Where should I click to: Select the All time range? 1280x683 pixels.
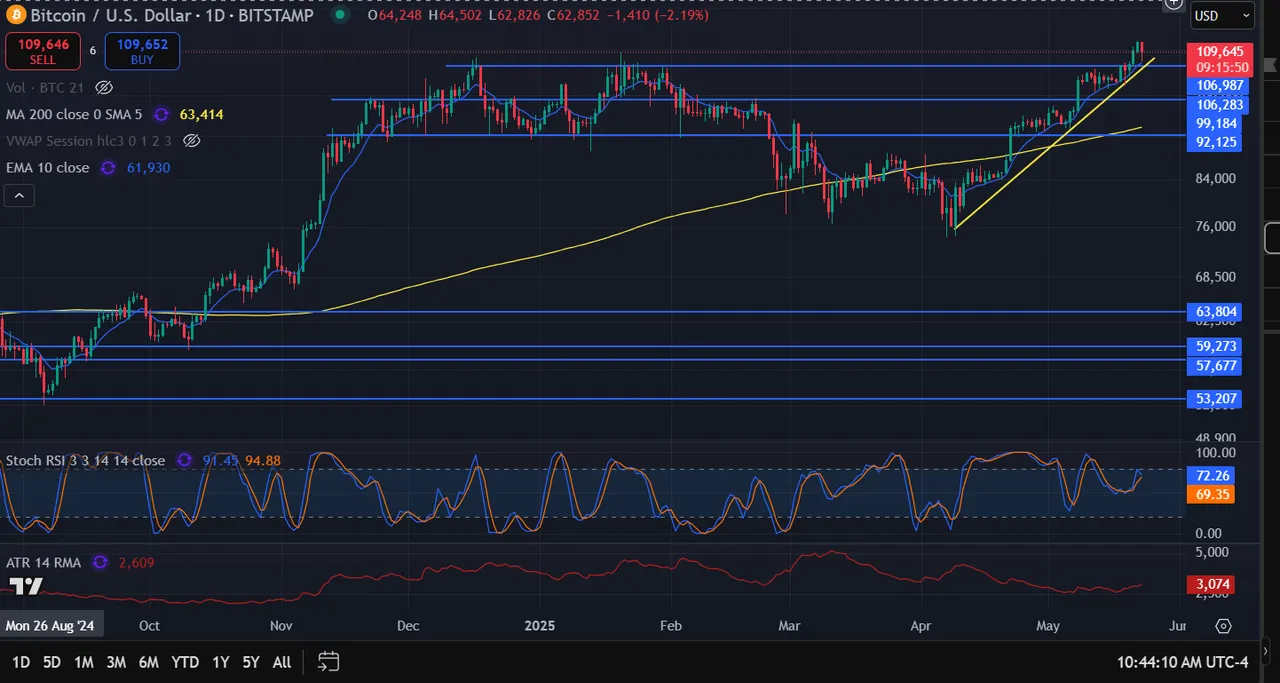pos(282,662)
